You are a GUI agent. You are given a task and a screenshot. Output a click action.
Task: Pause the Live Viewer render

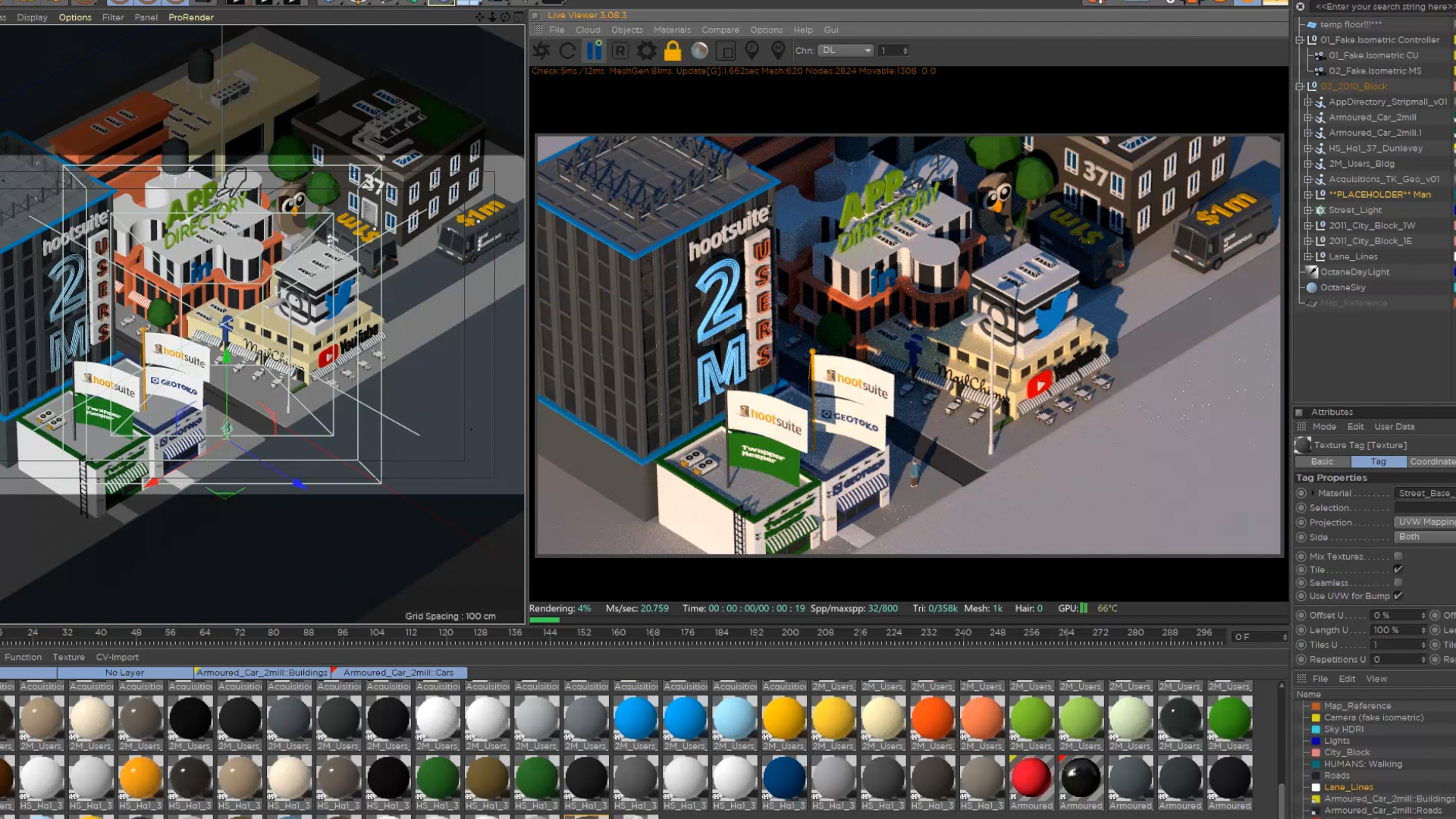[x=594, y=51]
